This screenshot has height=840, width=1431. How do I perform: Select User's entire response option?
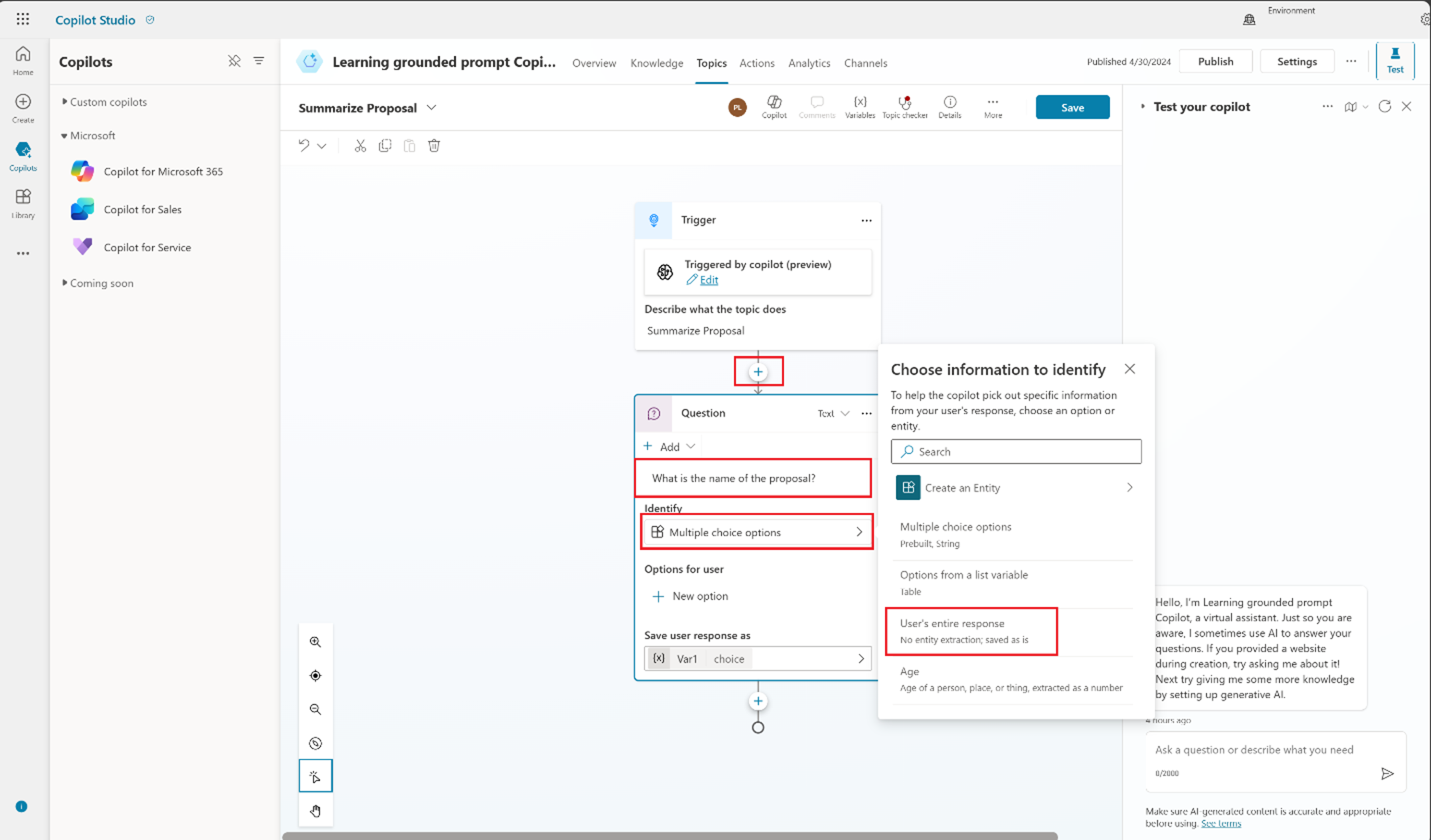pos(972,631)
